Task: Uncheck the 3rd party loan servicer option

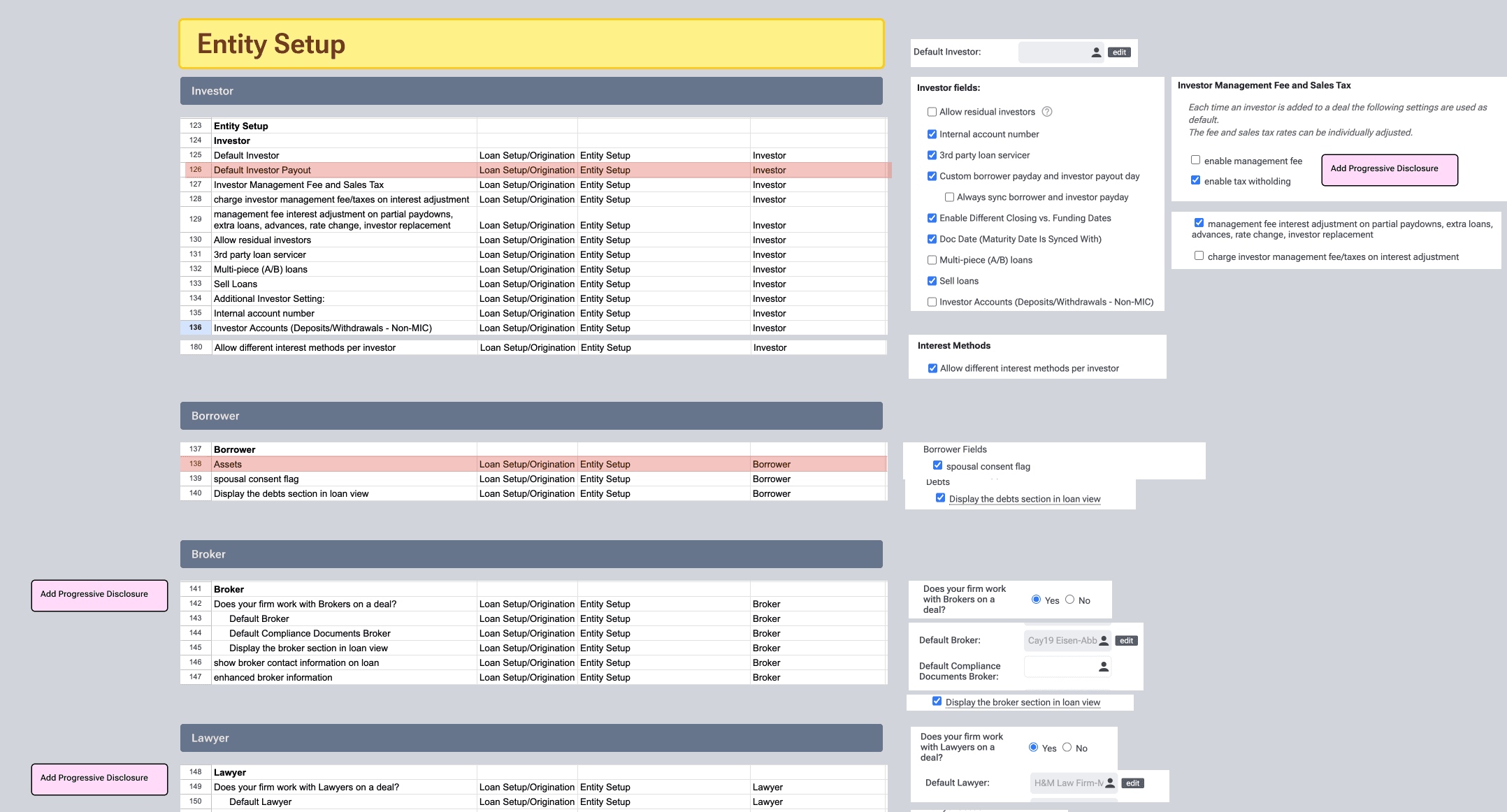Action: coord(932,155)
